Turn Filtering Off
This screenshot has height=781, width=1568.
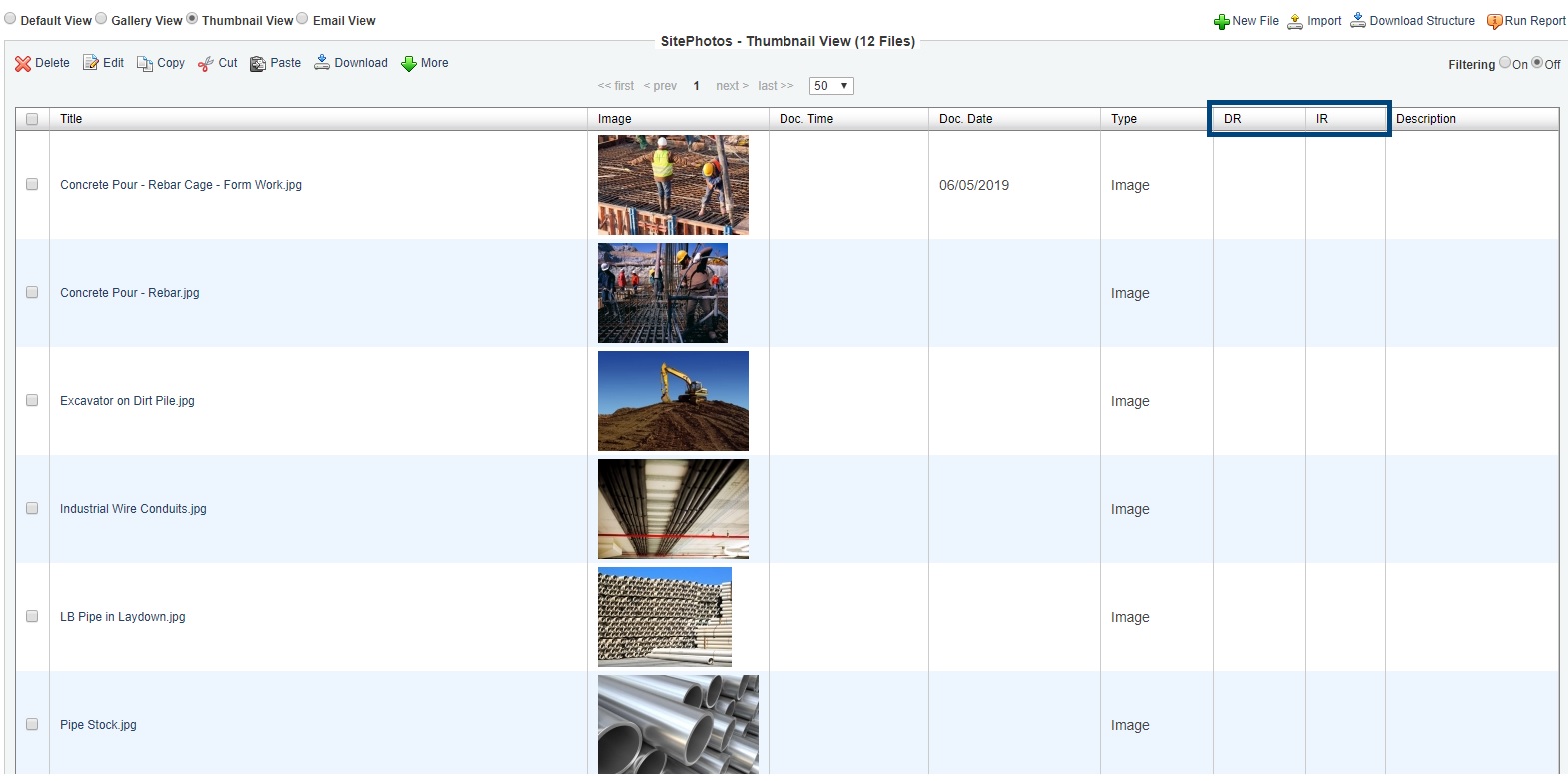click(1538, 63)
